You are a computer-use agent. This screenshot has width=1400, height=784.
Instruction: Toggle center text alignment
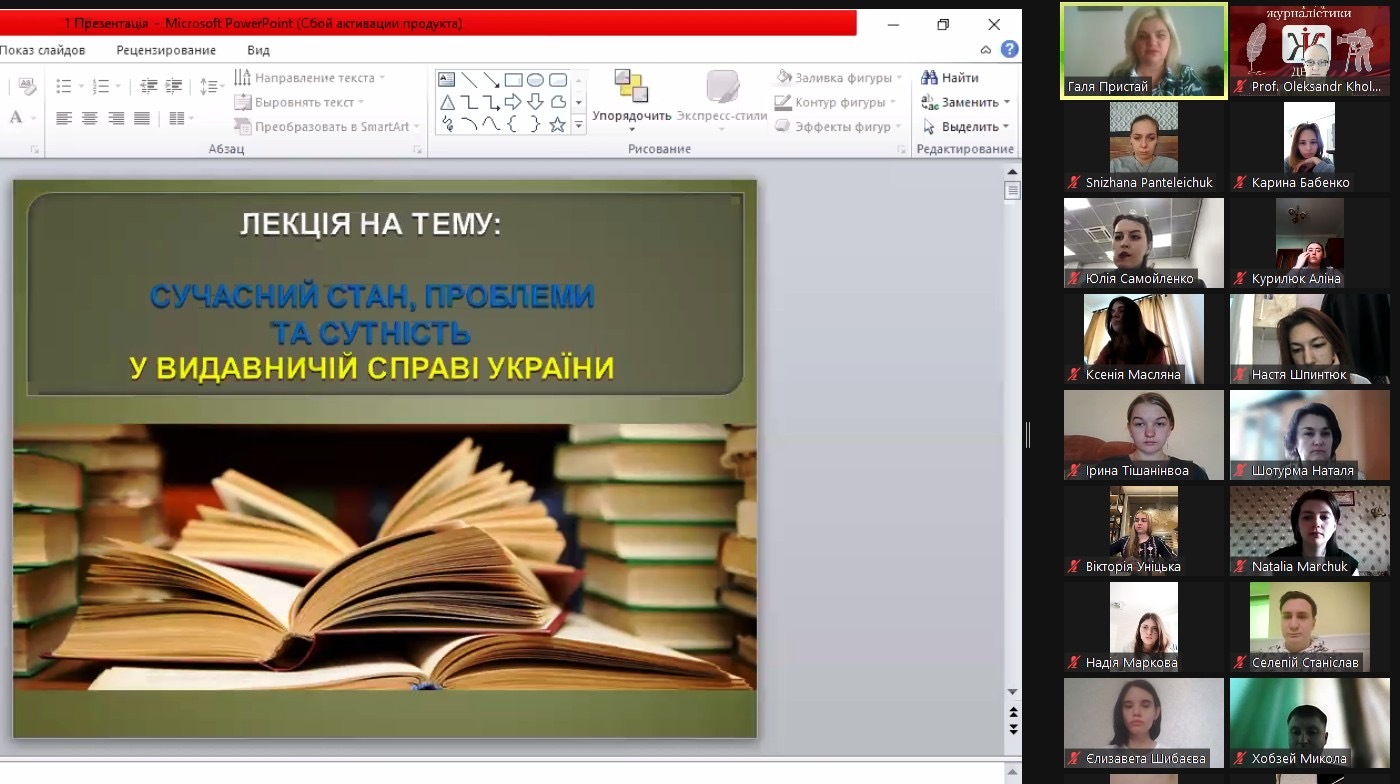[x=90, y=119]
